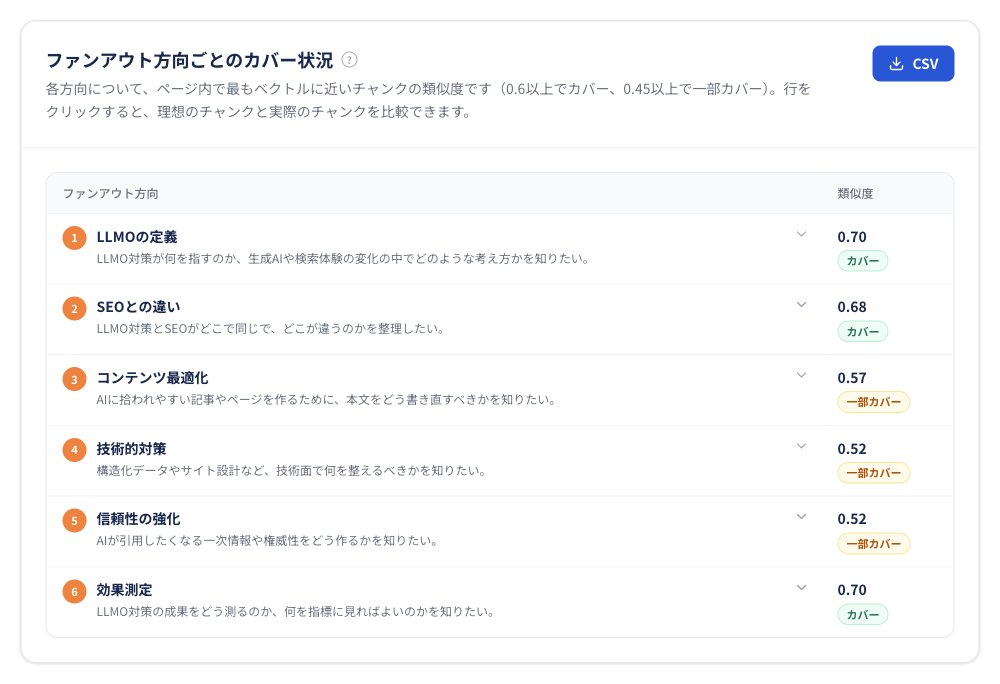The image size is (1000, 684).
Task: Expand the LLMOの定義 row chevron
Action: click(x=802, y=234)
